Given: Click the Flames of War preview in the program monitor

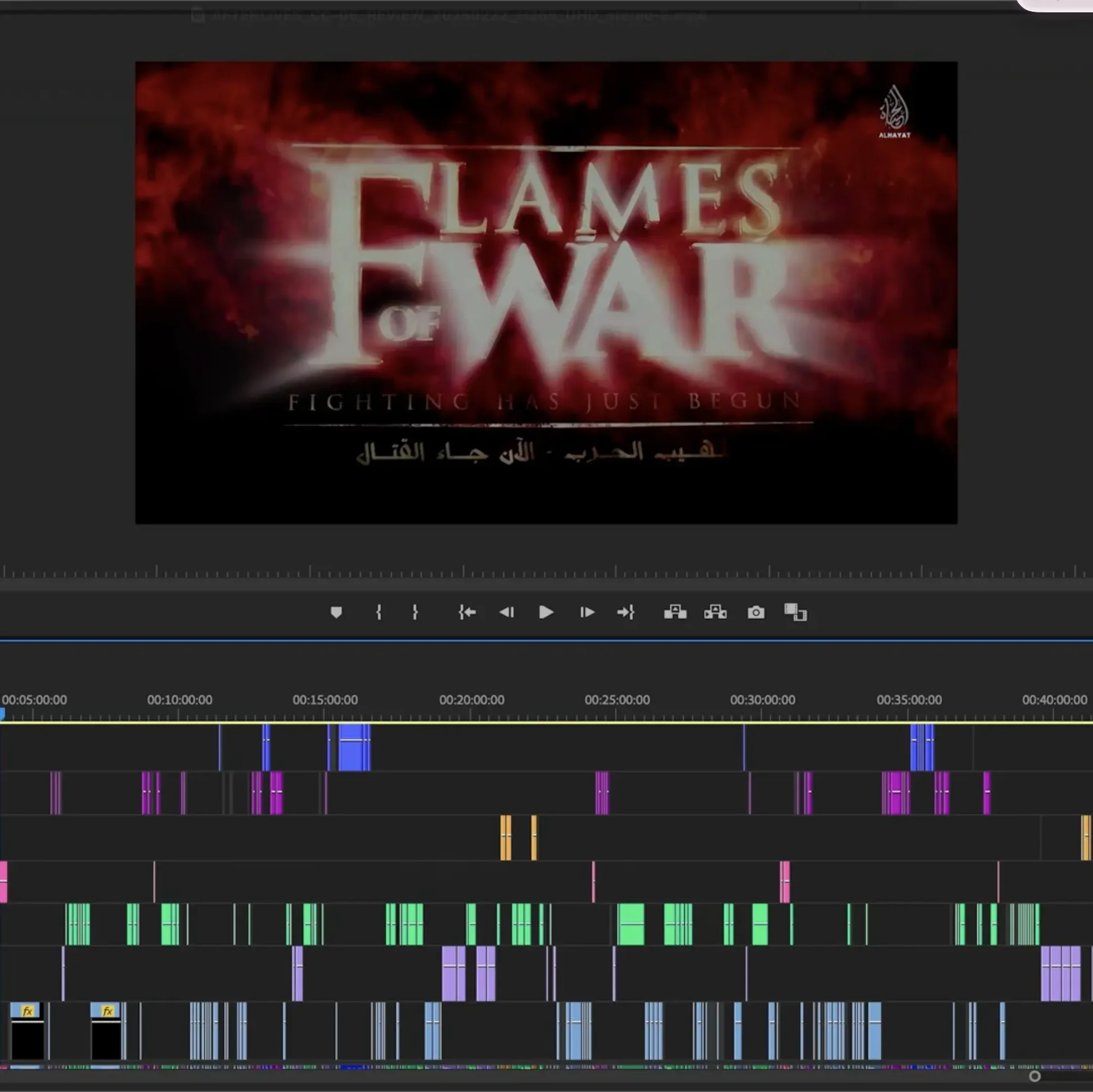Looking at the screenshot, I should click(x=546, y=292).
